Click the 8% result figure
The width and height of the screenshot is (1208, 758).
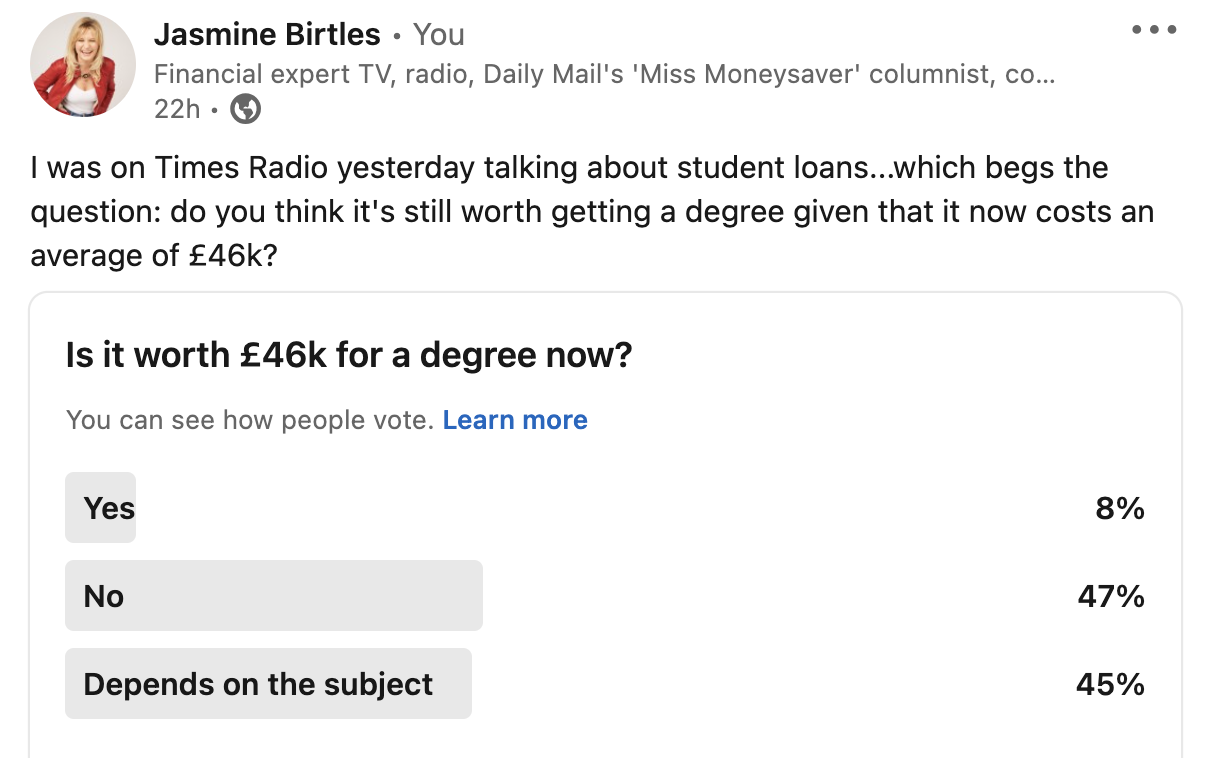[x=1119, y=509]
